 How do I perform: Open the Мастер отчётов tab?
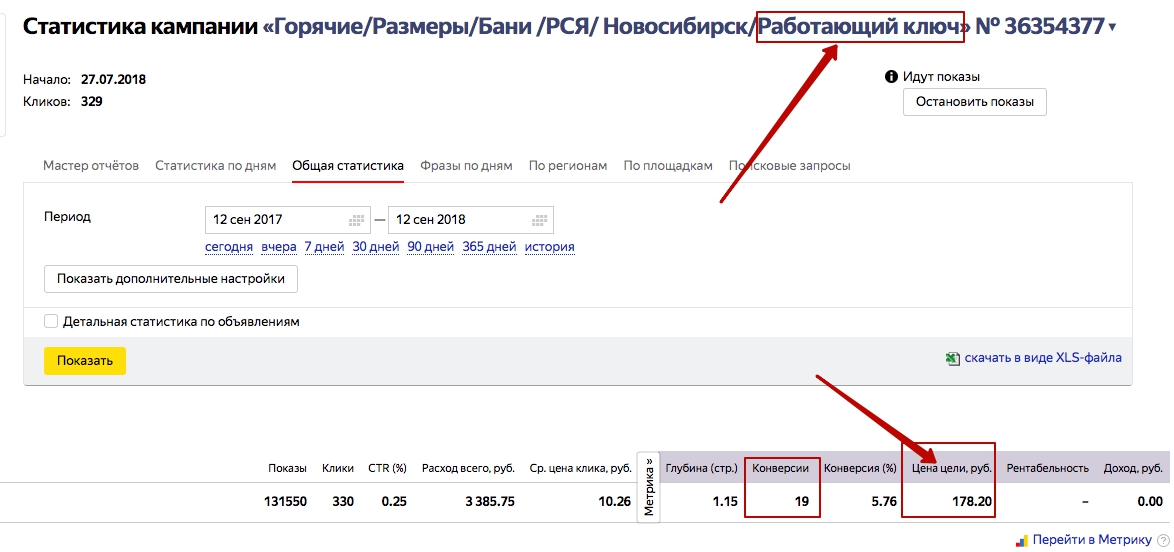click(x=91, y=166)
